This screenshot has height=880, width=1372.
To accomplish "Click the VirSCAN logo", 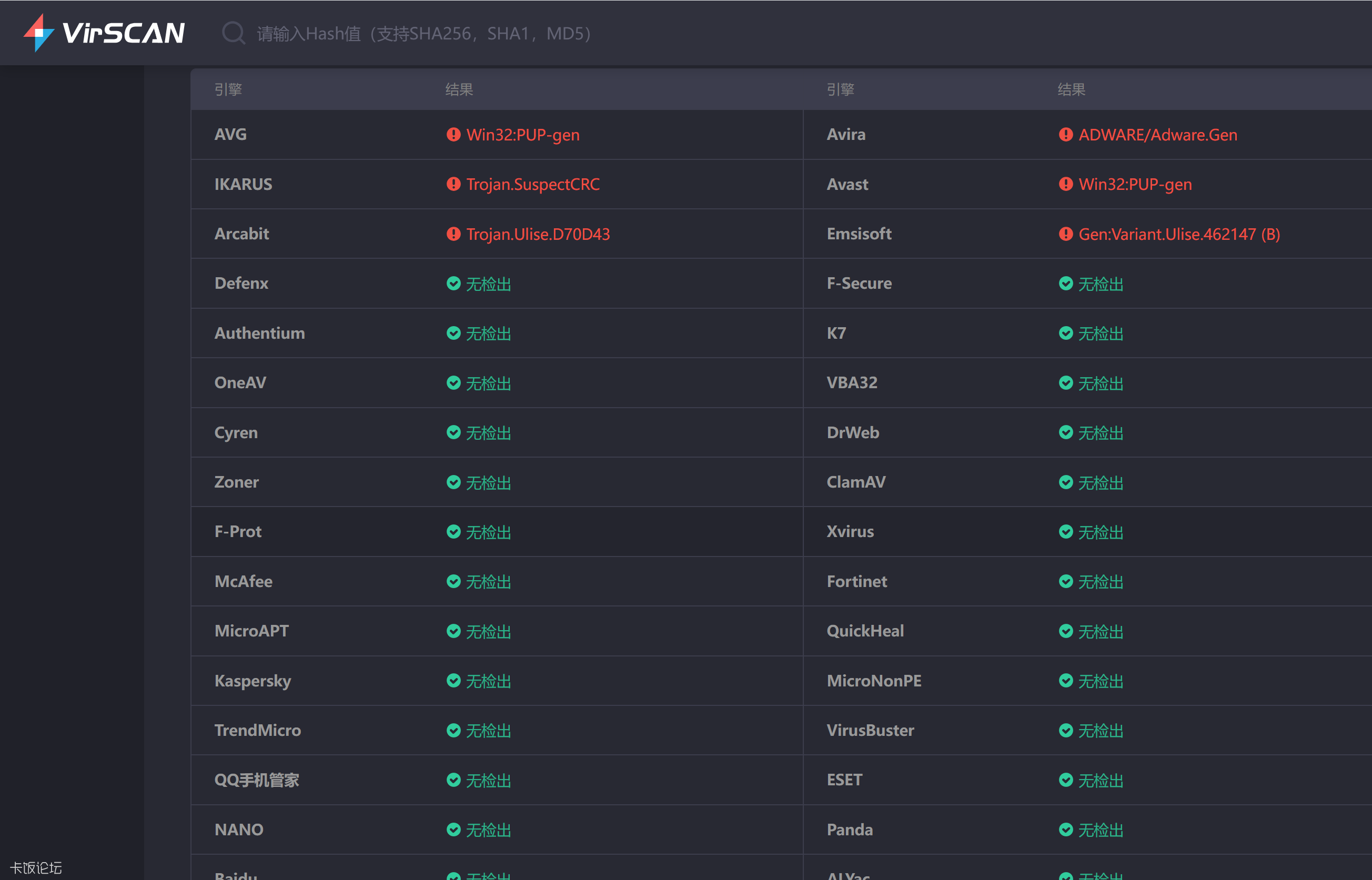I will tap(104, 33).
